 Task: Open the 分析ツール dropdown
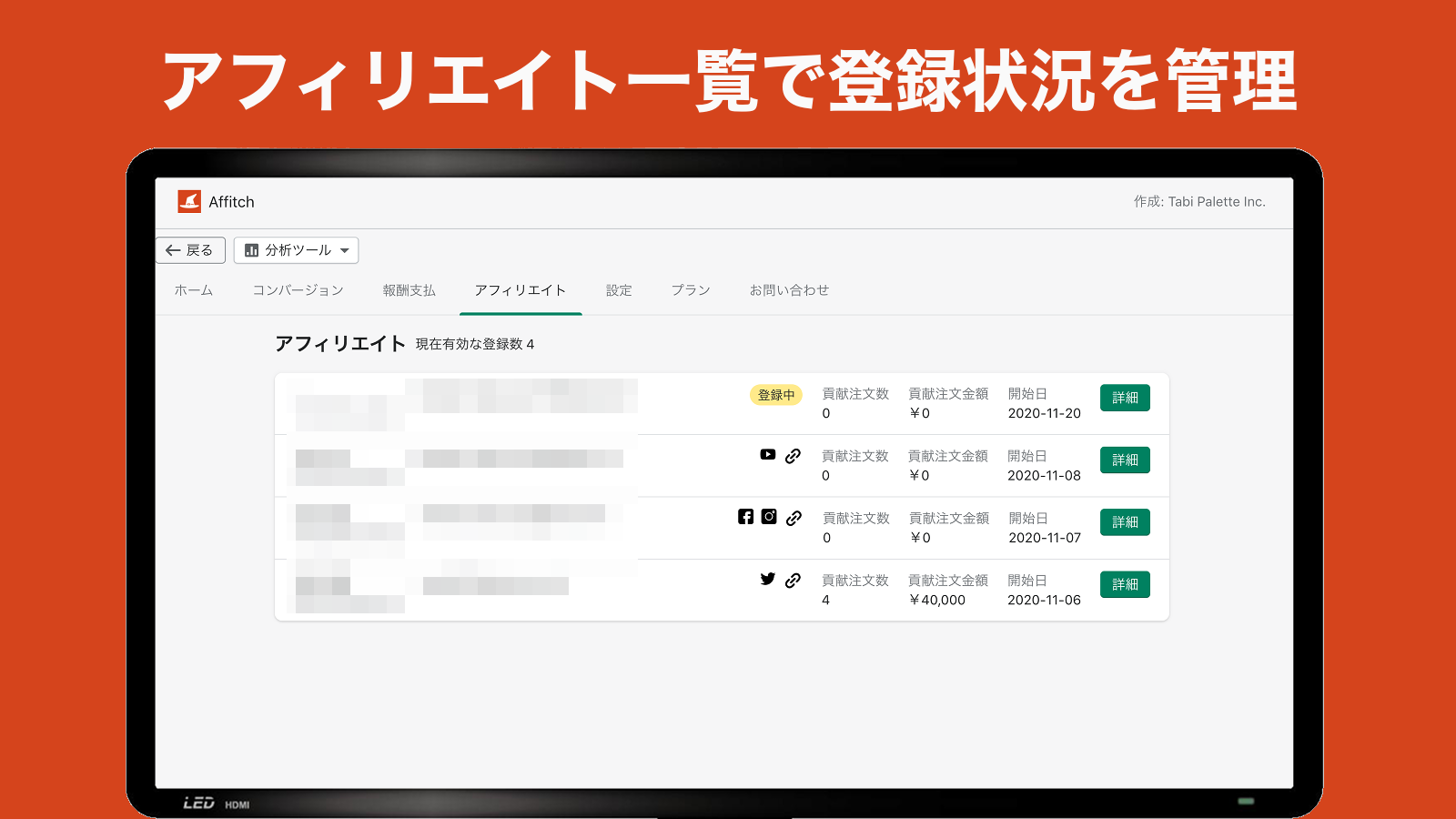pos(298,249)
